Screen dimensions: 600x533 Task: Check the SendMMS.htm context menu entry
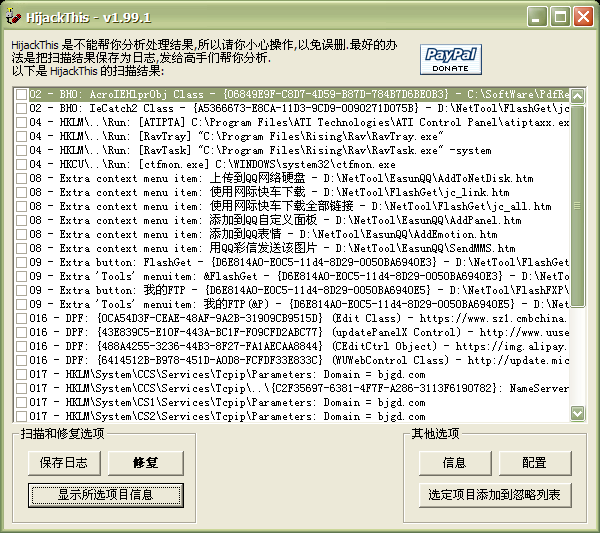pos(21,248)
